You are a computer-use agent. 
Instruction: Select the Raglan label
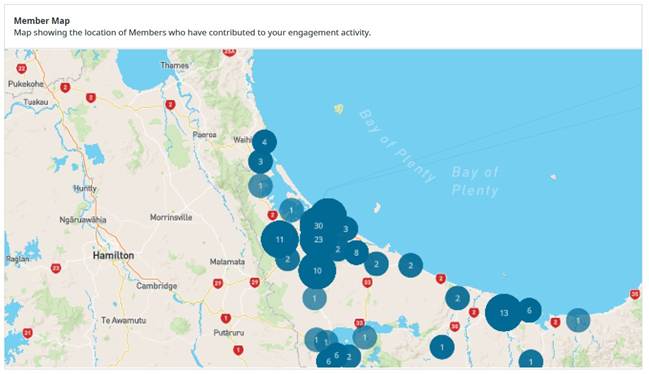[18, 259]
